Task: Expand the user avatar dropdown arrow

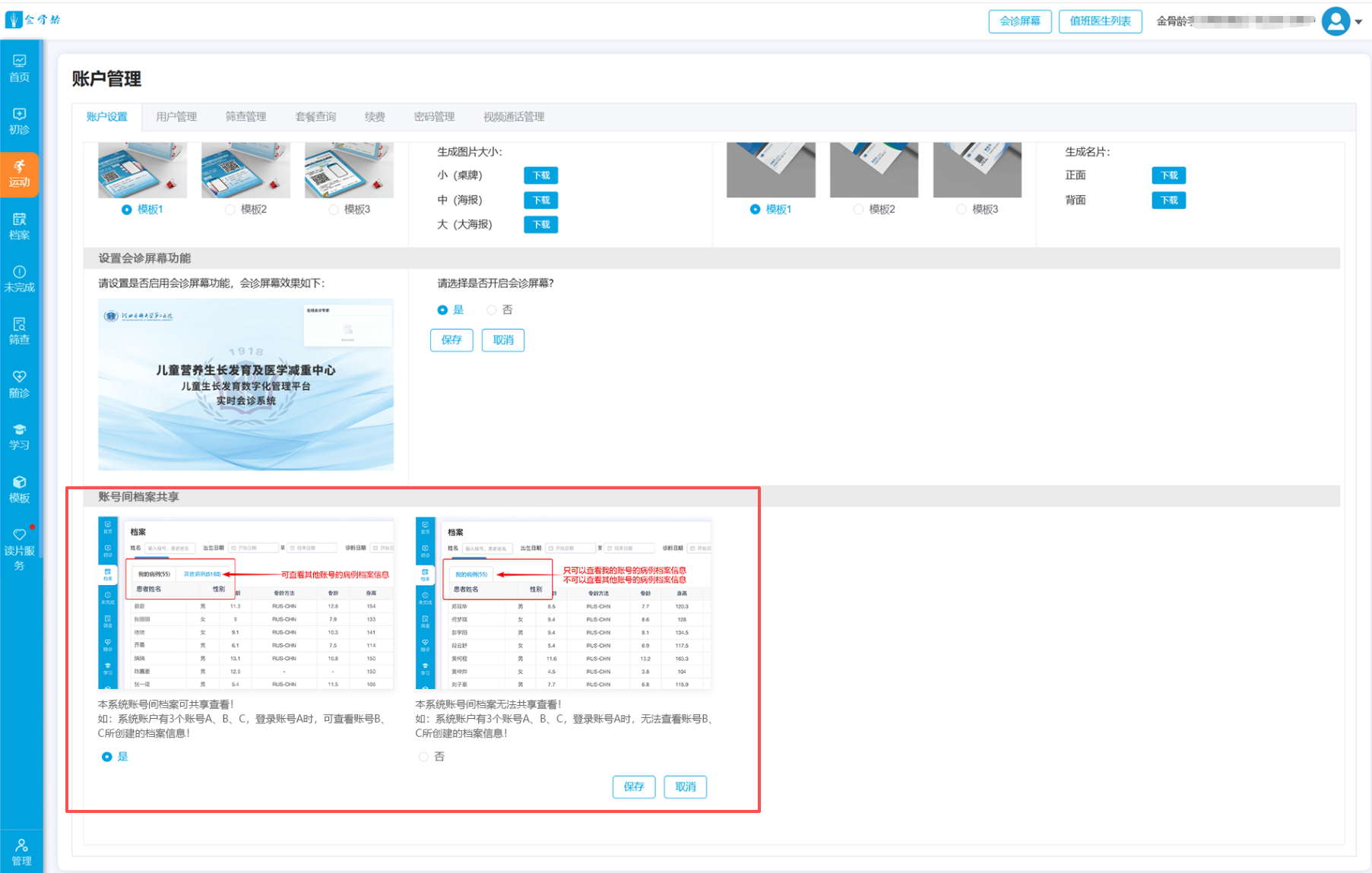Action: pos(1358,22)
